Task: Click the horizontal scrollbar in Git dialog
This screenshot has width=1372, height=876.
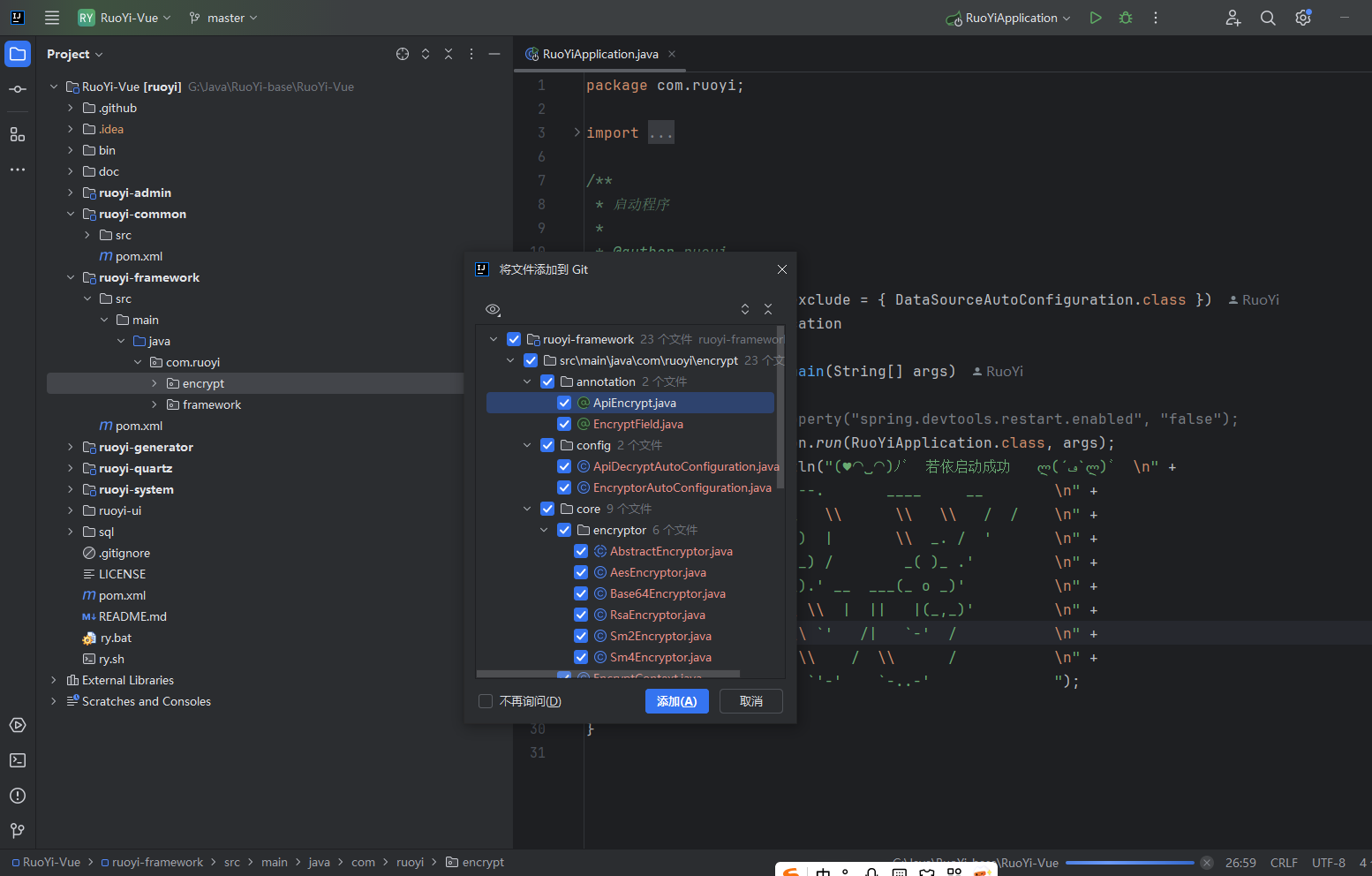Action: click(x=608, y=674)
